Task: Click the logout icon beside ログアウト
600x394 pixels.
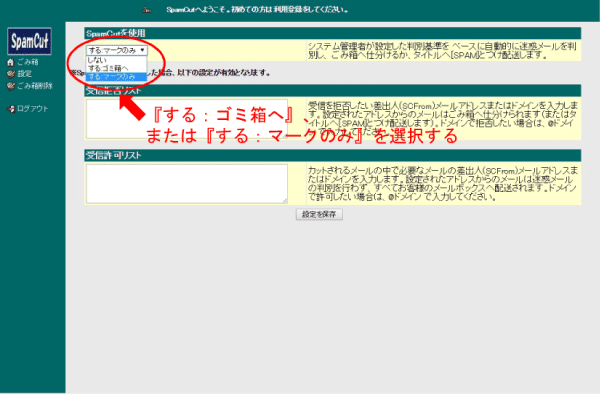Action: click(x=11, y=109)
